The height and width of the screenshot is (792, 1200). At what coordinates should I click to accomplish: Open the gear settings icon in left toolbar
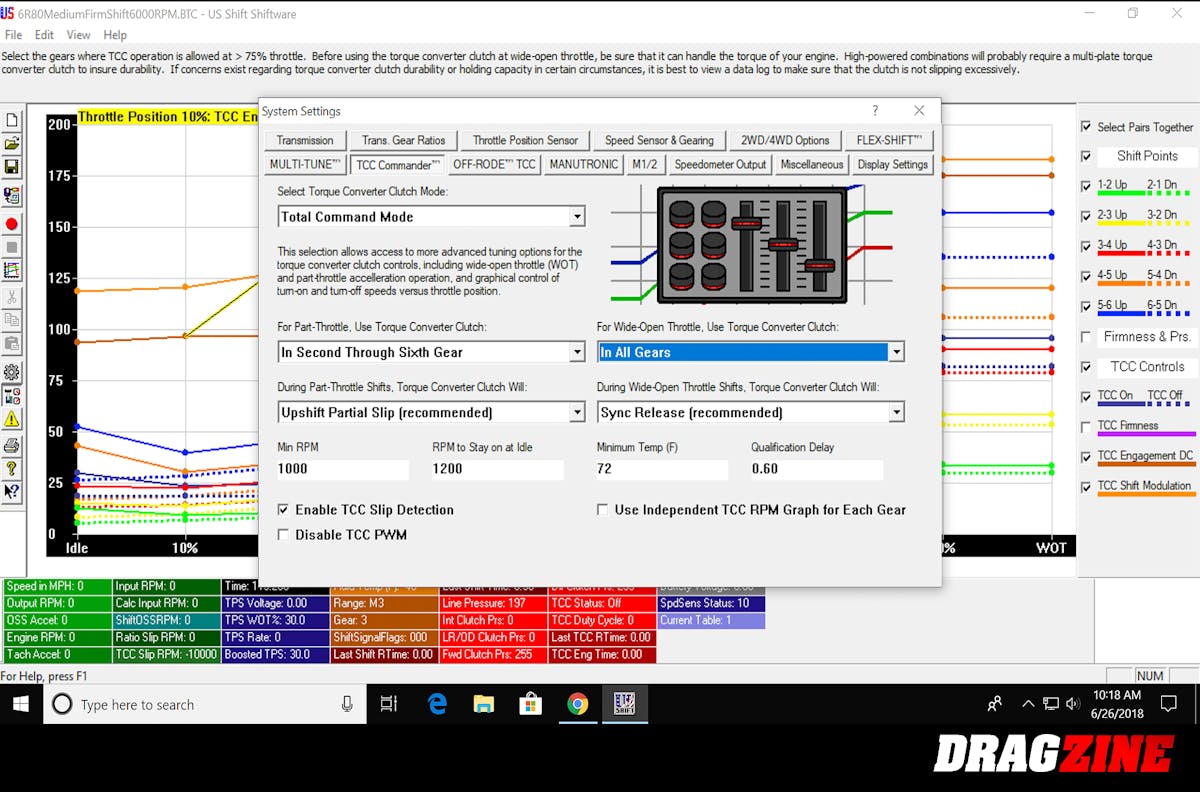click(x=12, y=372)
